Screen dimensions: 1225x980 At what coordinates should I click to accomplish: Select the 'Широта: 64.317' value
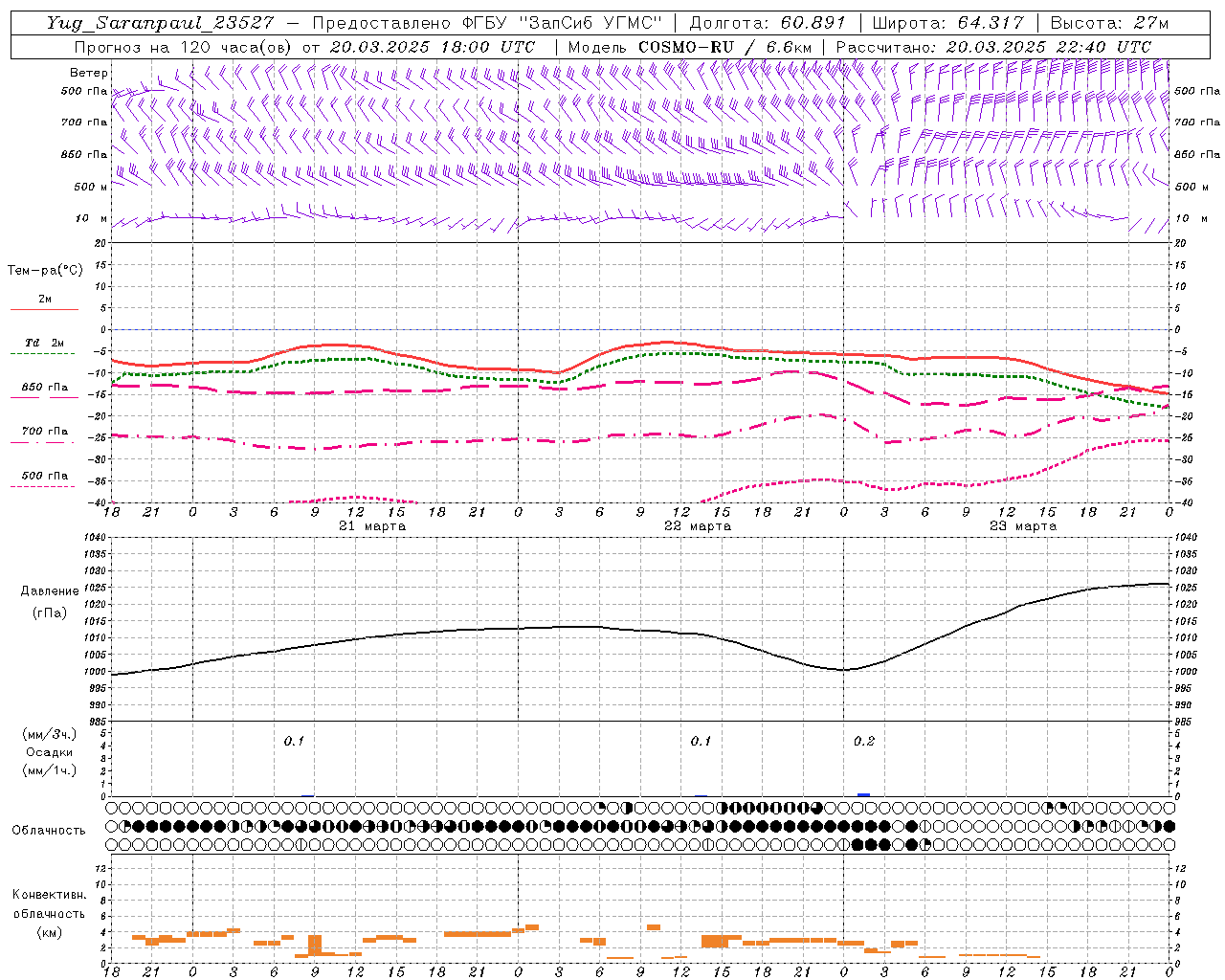click(x=947, y=23)
